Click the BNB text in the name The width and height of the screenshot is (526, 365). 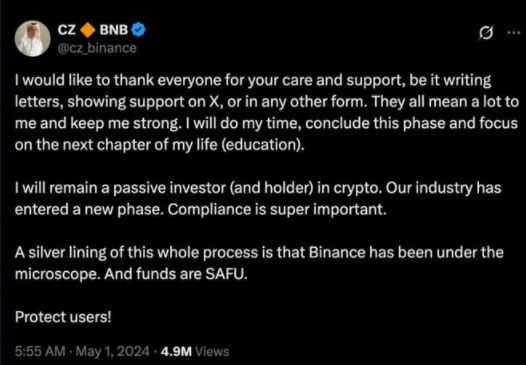click(114, 30)
